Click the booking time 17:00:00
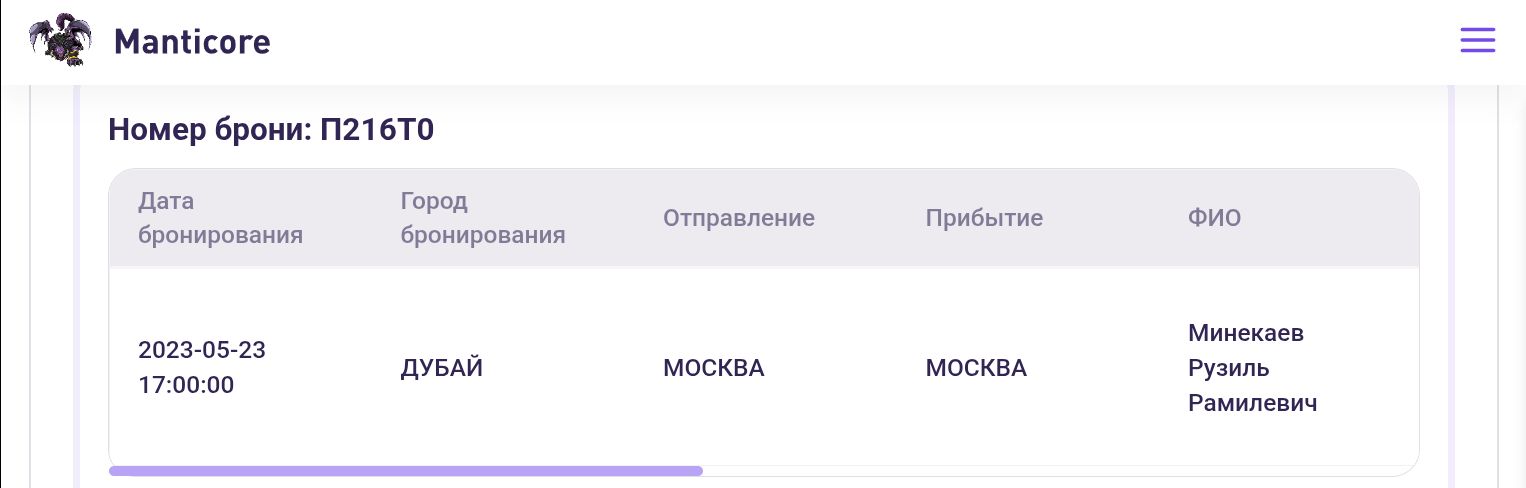 (186, 385)
